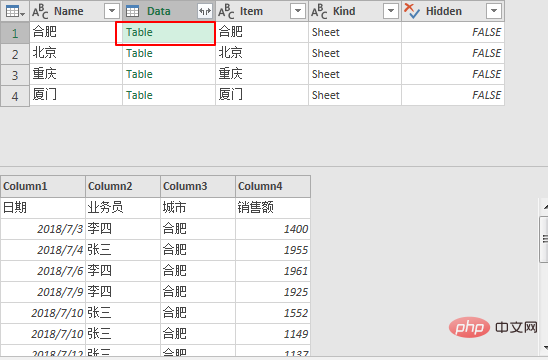Open the Kind column filter dropdown
Image resolution: width=548 pixels, height=360 pixels.
pyautogui.click(x=391, y=12)
